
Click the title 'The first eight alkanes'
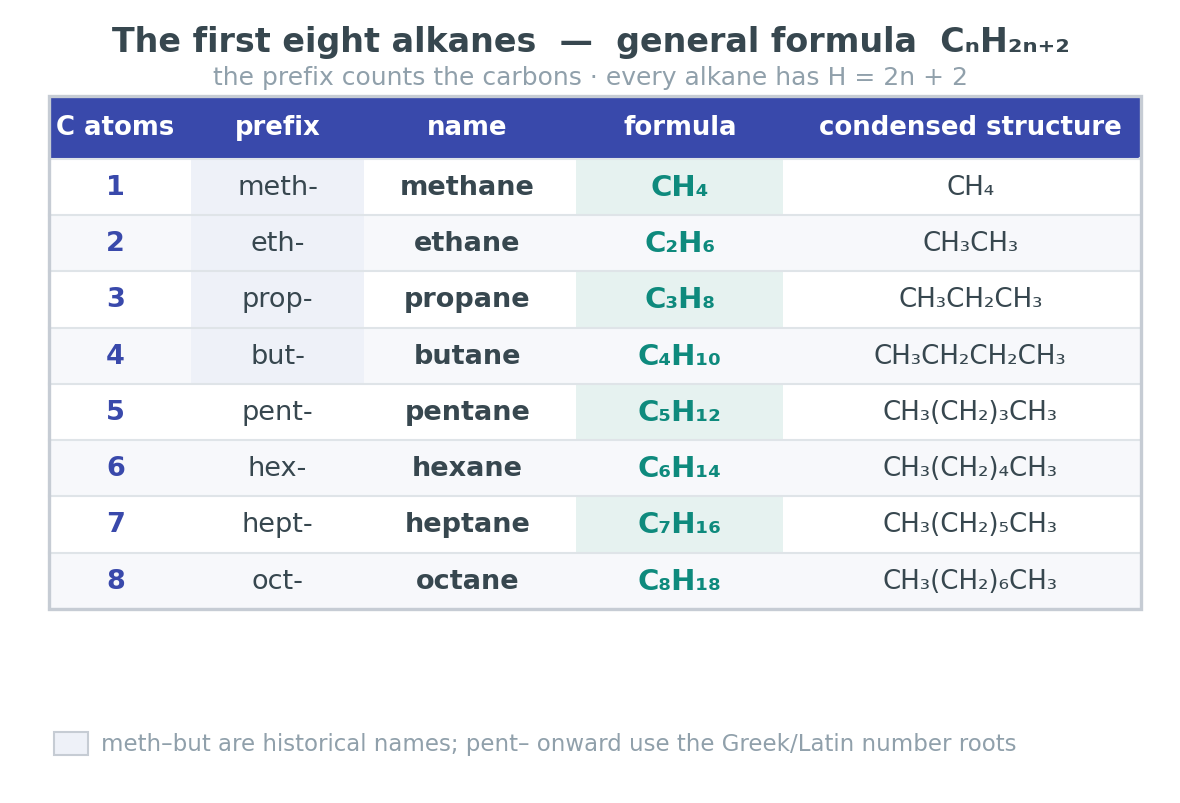click(324, 41)
